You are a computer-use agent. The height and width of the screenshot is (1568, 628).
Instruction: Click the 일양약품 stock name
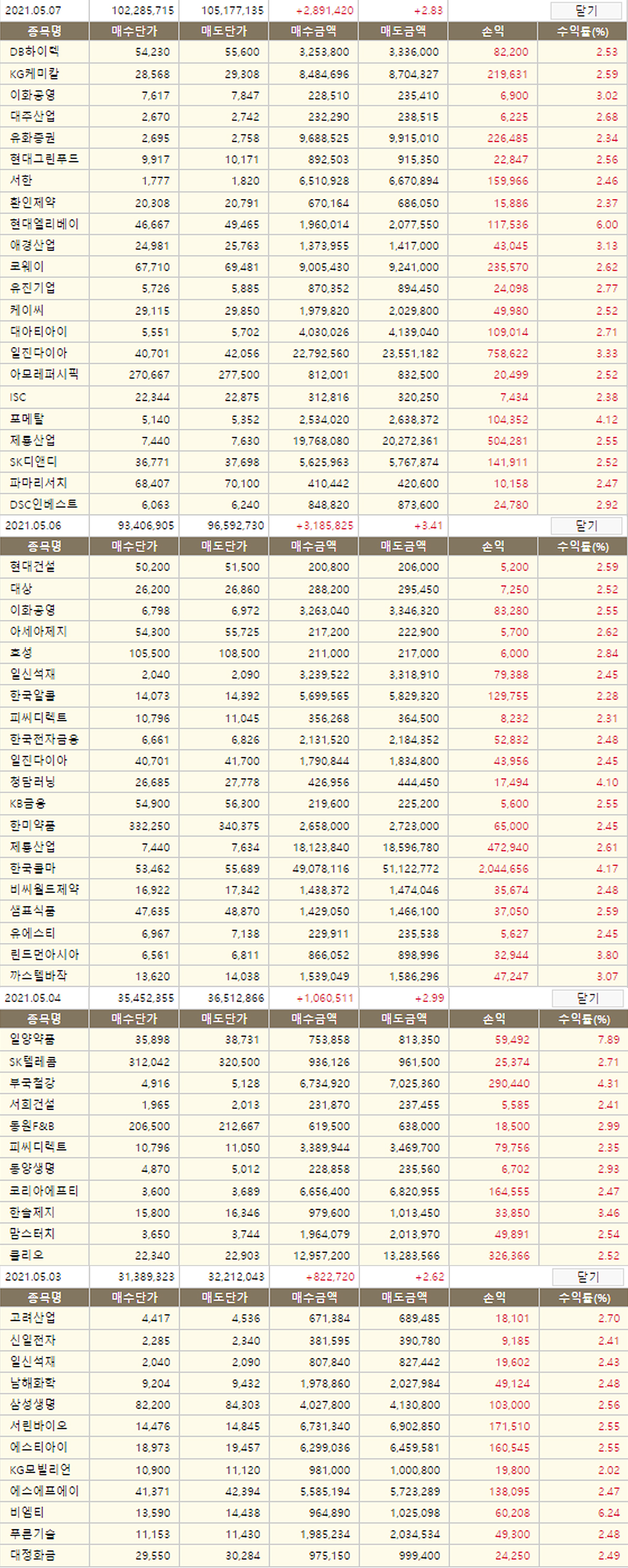tap(32, 1040)
